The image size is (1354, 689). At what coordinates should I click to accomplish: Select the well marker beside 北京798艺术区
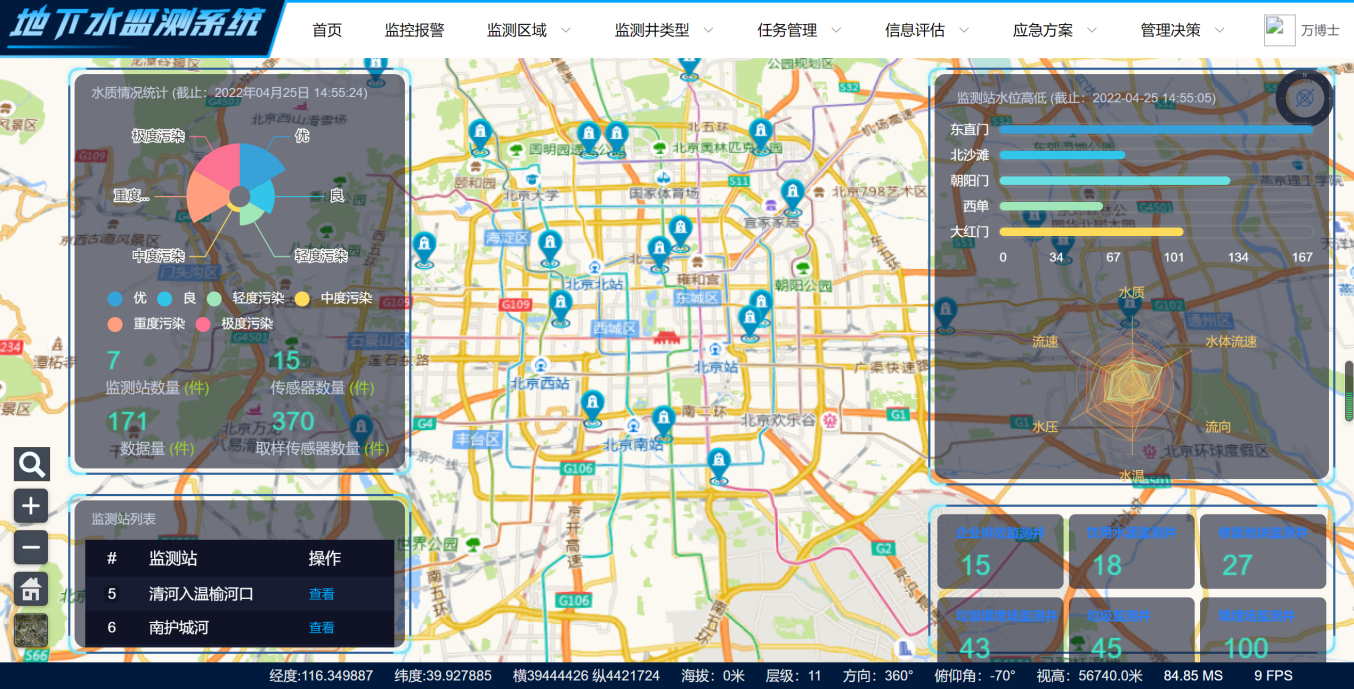[x=793, y=197]
